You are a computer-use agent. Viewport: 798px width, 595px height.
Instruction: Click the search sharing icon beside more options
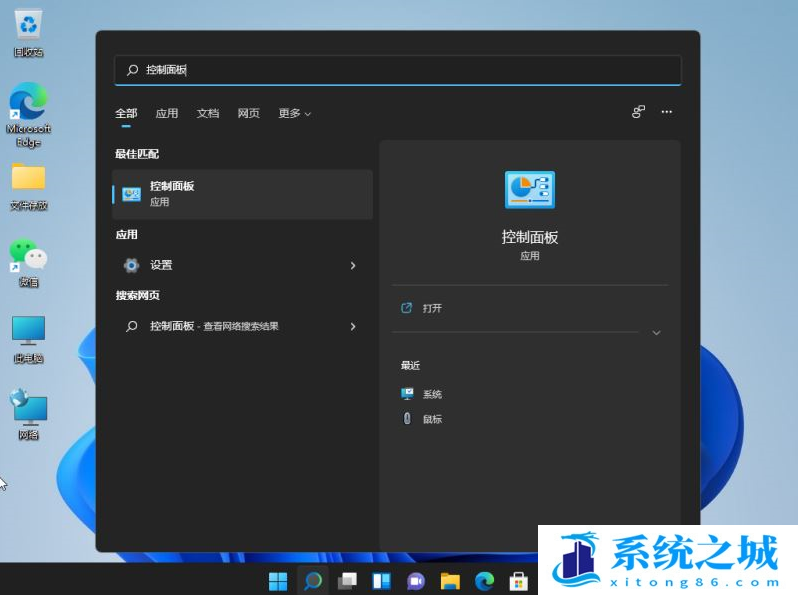[x=638, y=112]
